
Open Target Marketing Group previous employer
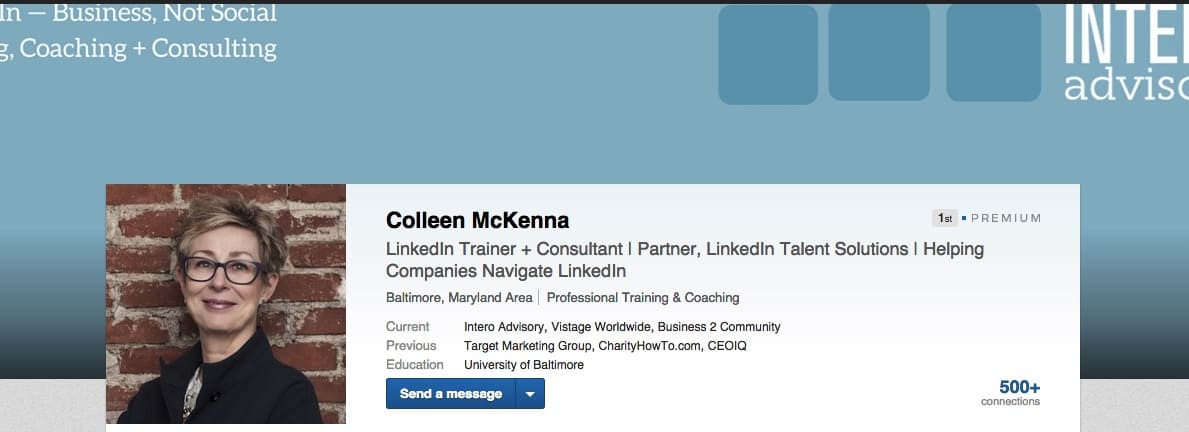click(528, 346)
